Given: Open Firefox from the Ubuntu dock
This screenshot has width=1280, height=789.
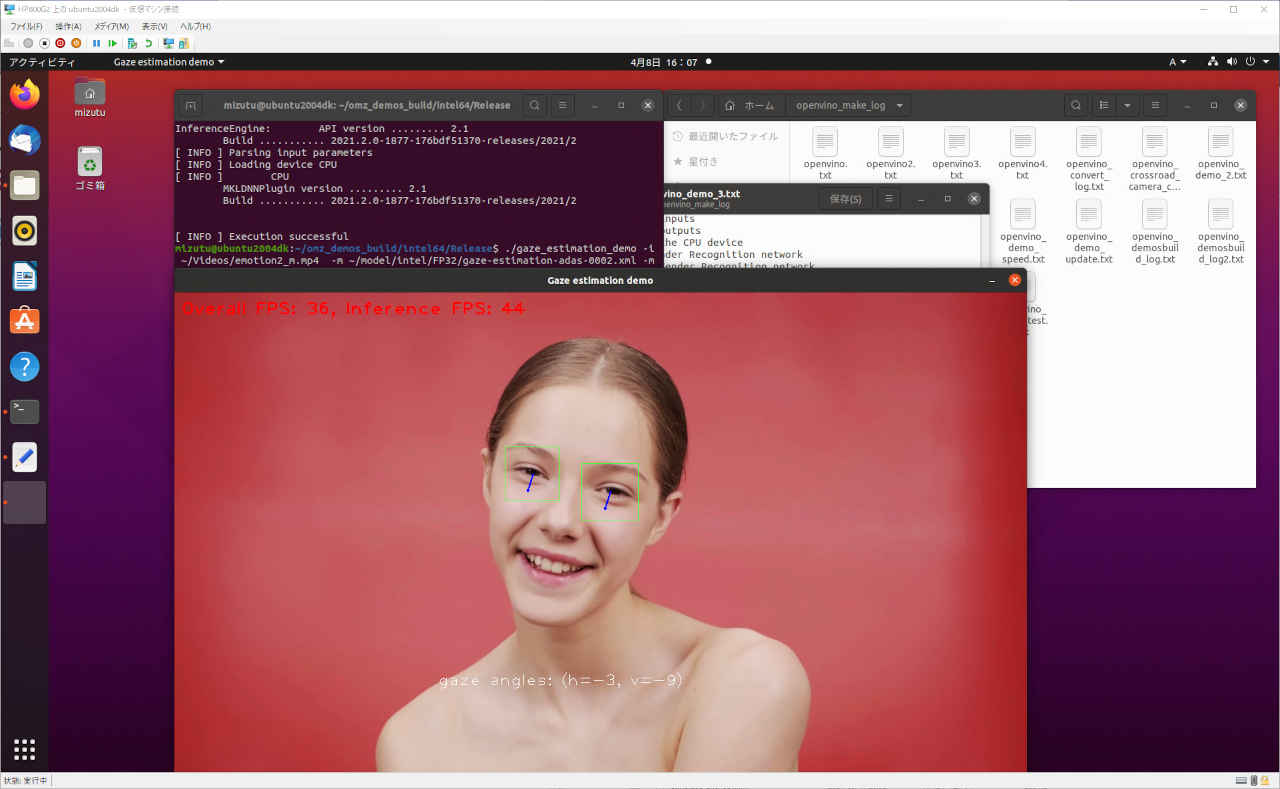Looking at the screenshot, I should pos(25,95).
